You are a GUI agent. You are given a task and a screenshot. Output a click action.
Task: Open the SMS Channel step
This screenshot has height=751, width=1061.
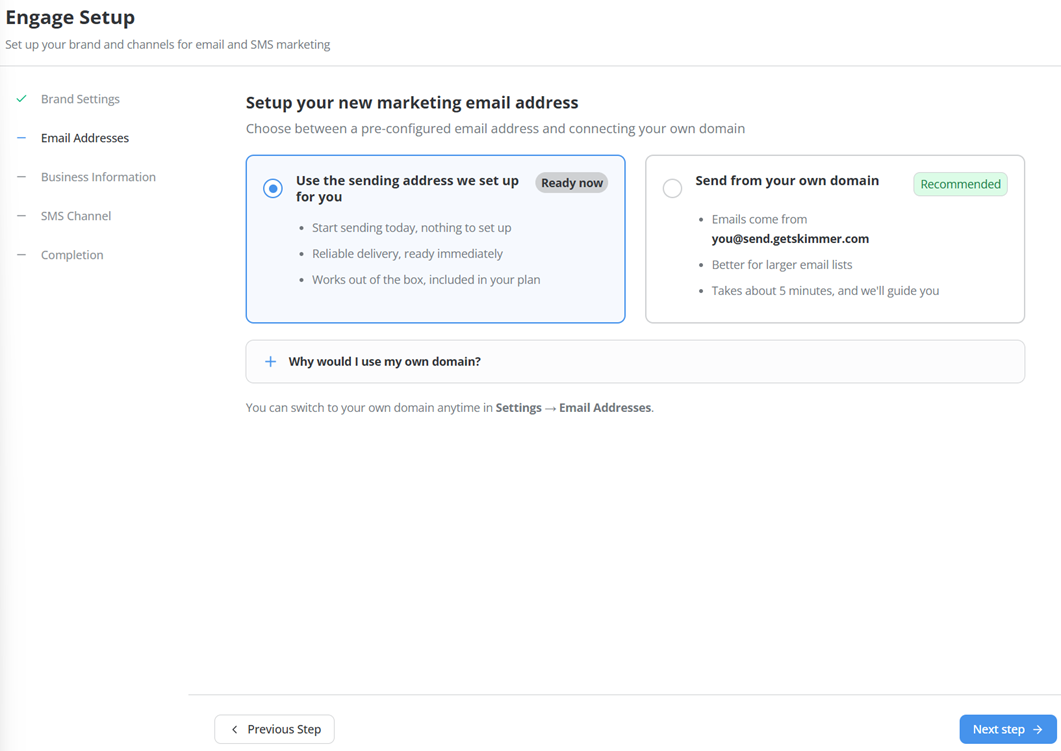click(76, 216)
